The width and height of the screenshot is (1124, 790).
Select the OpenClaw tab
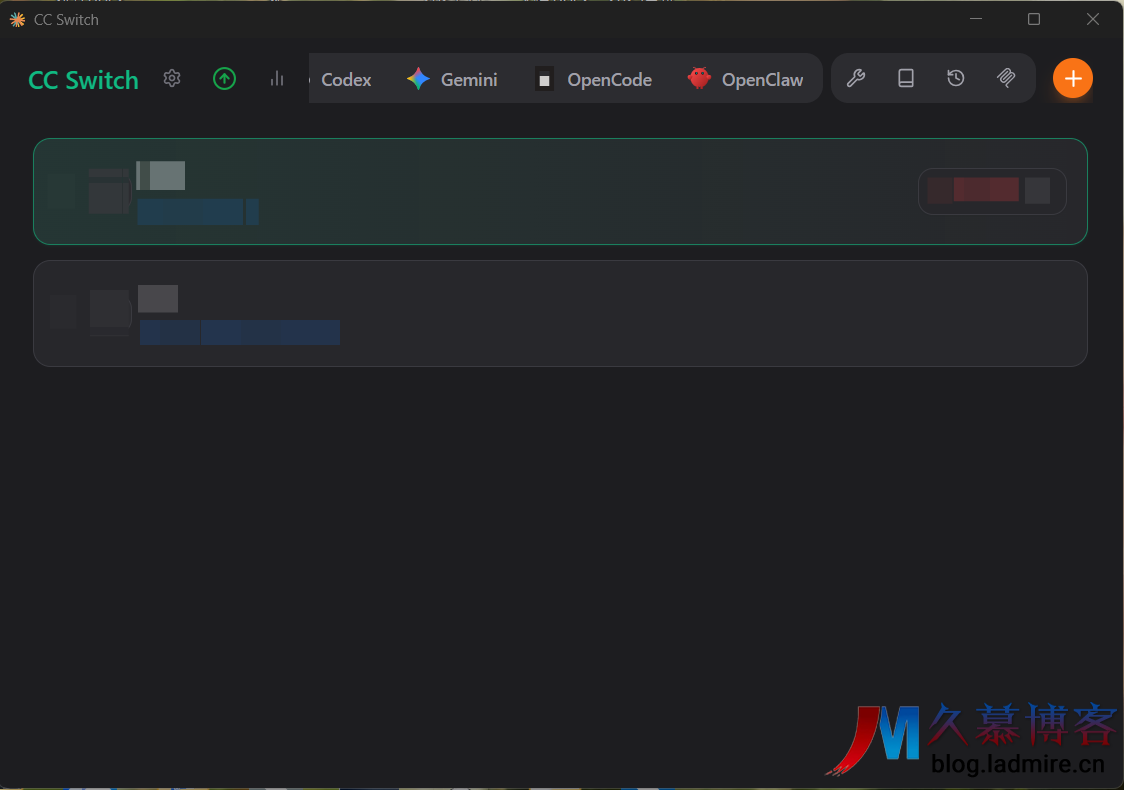point(746,80)
